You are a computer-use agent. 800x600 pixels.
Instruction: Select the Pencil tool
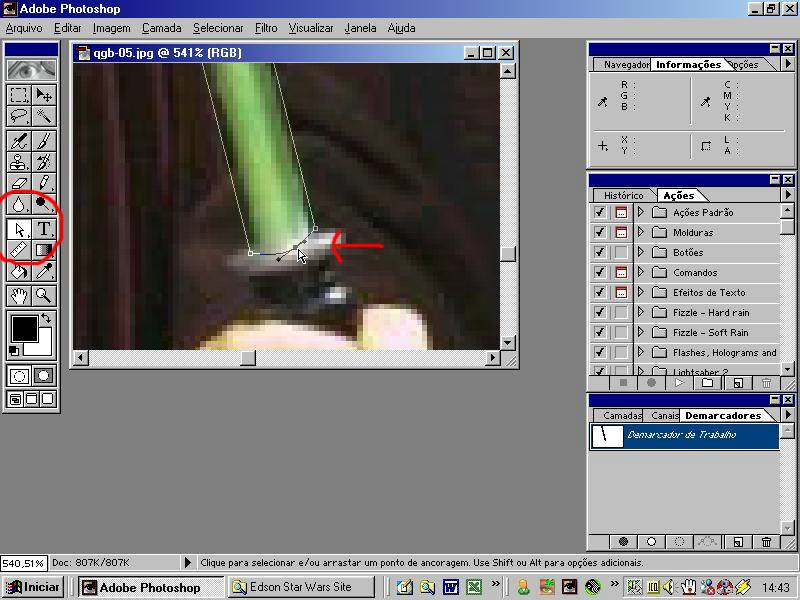click(x=44, y=183)
